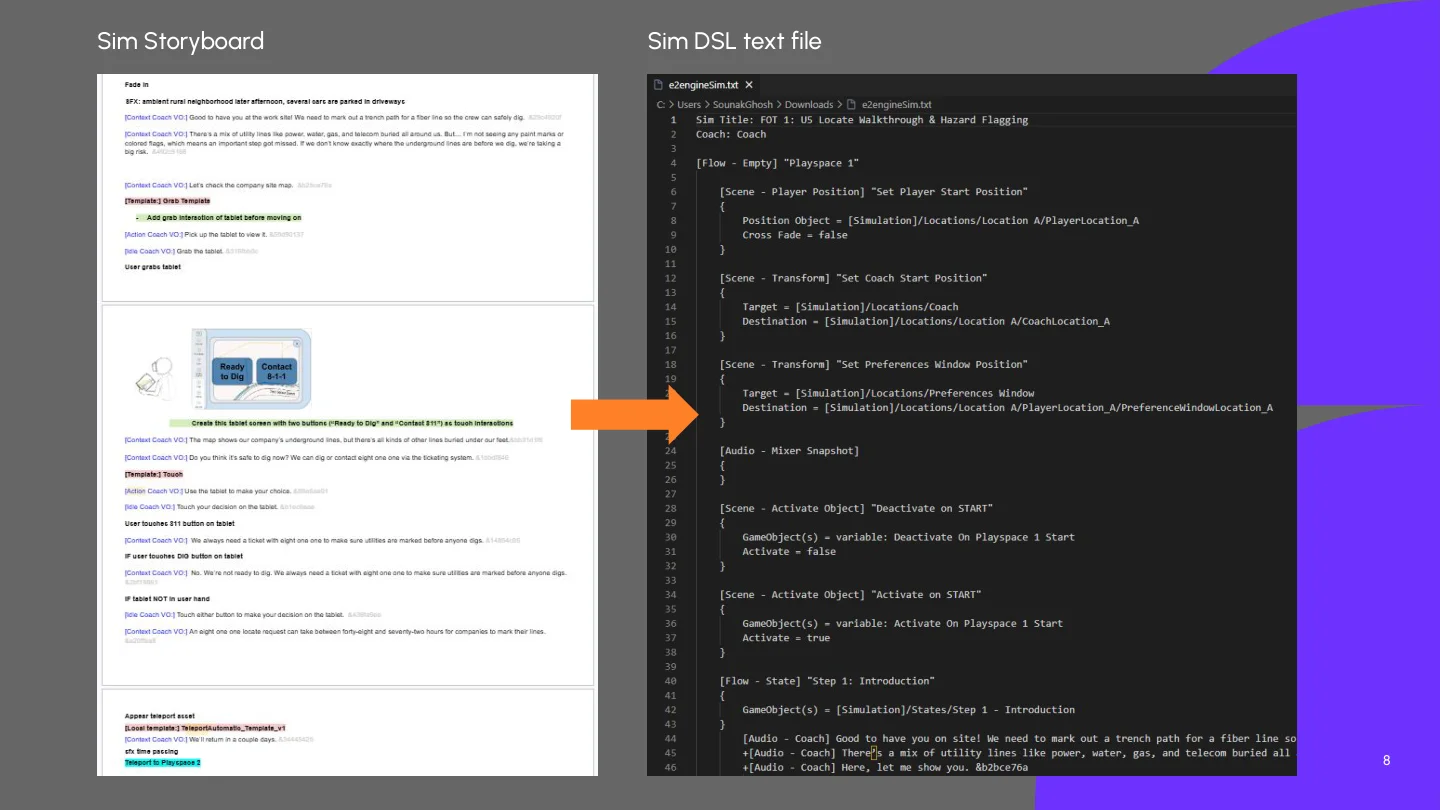
Task: Click the 'Set Coach Start Position' scene line
Action: [x=853, y=278]
